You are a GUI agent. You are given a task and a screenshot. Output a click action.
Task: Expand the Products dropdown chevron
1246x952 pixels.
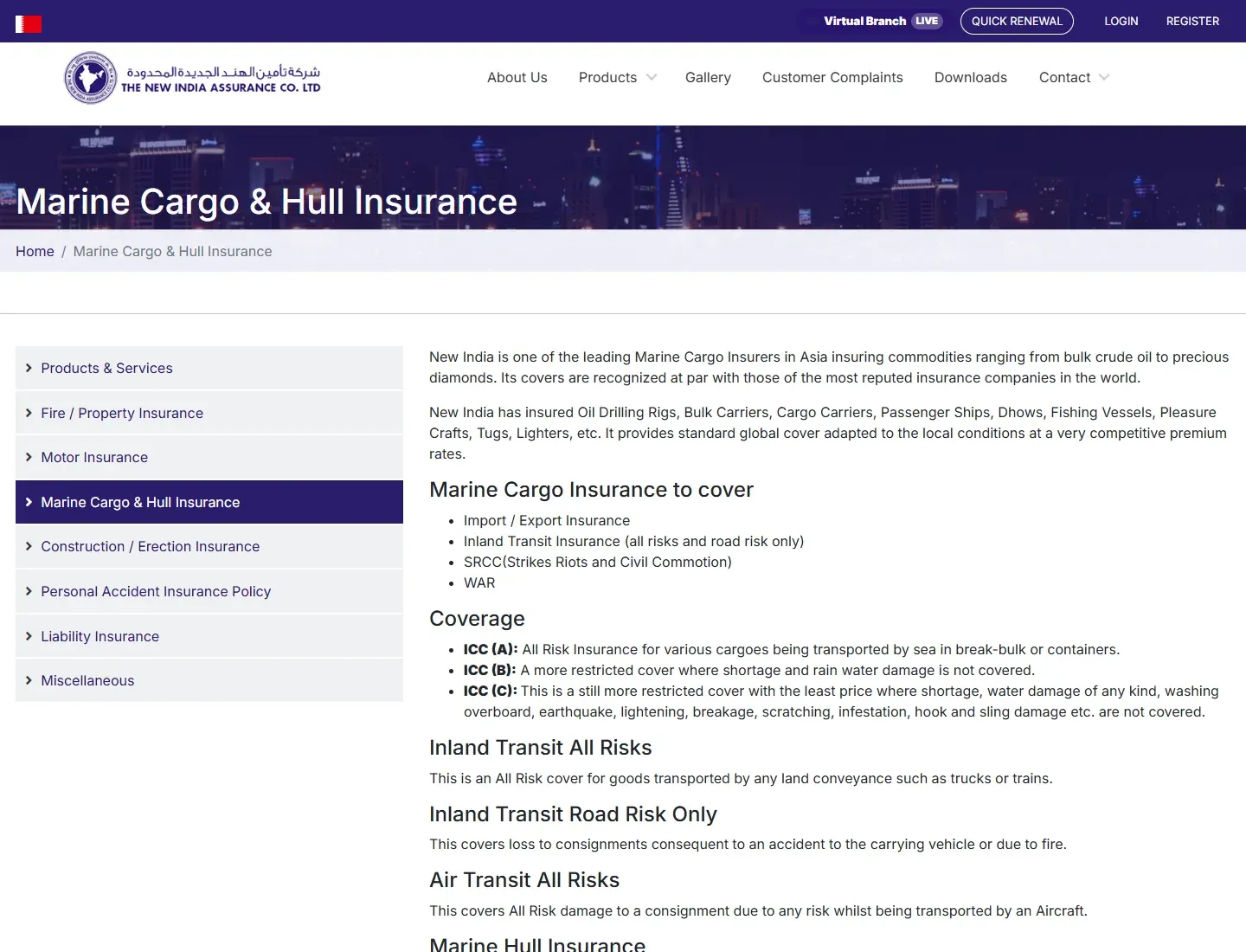(x=652, y=77)
